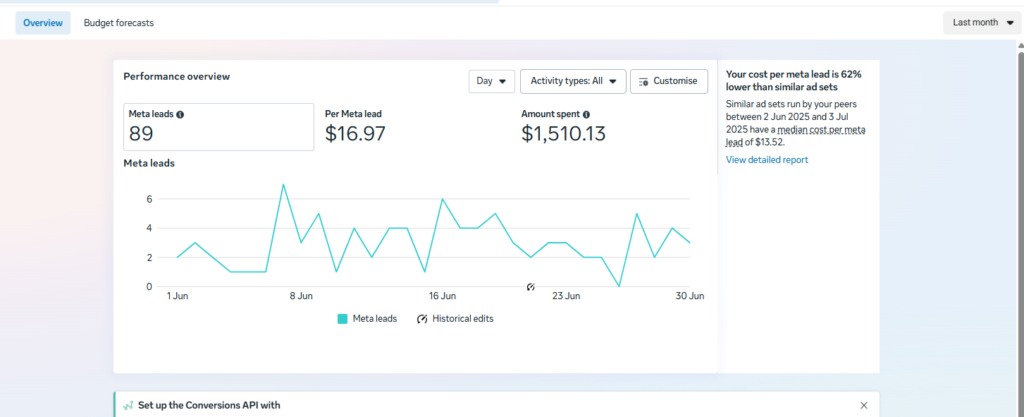This screenshot has width=1024, height=417.
Task: Click the 23 Jun axis label
Action: point(566,296)
